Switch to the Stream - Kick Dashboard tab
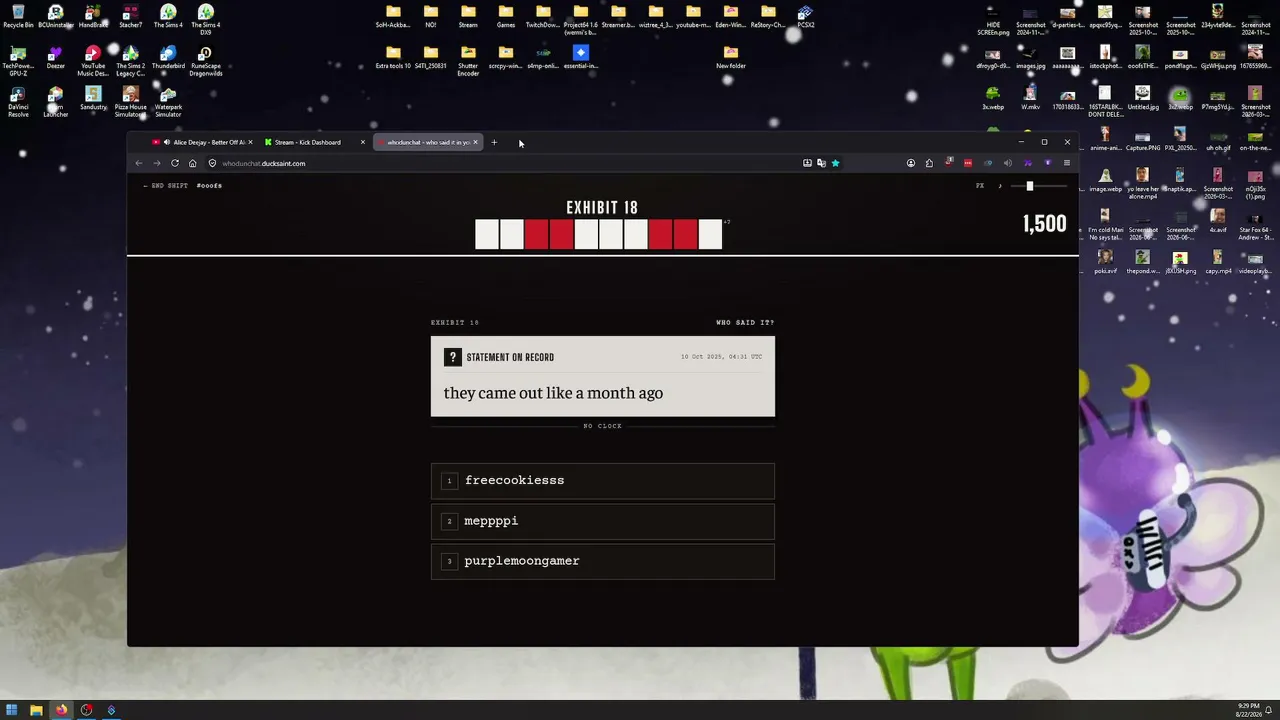 pyautogui.click(x=314, y=142)
